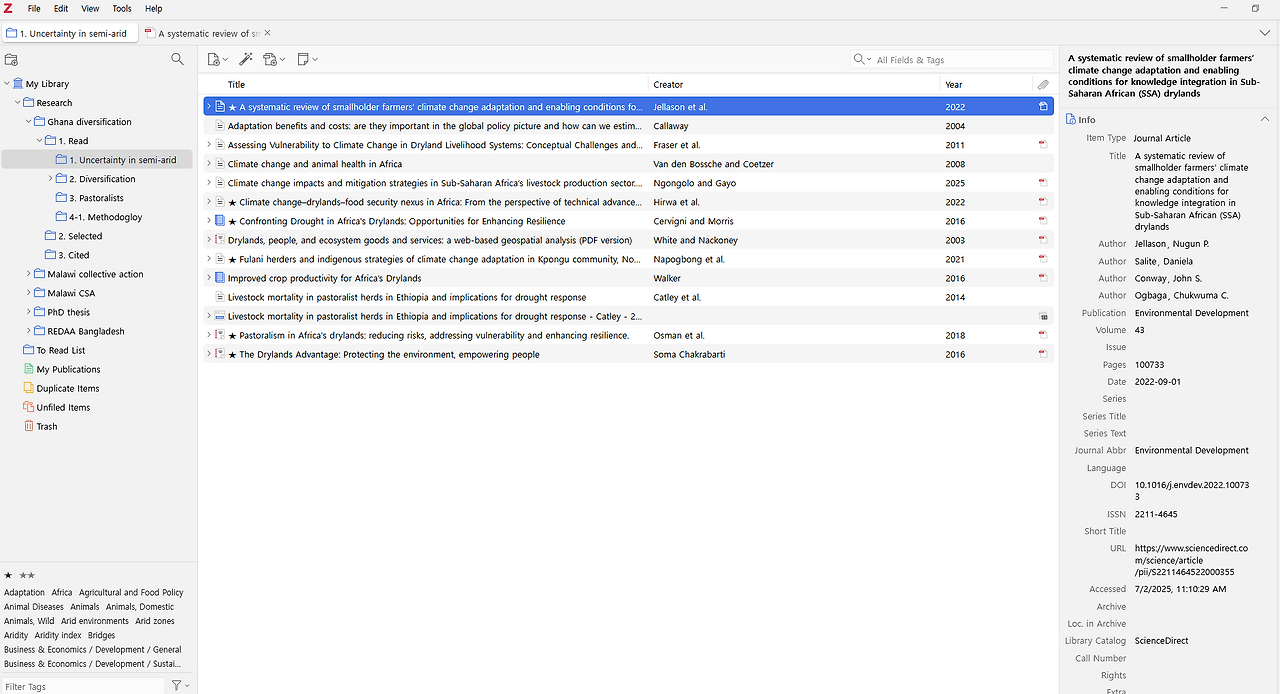Select the Callaway 2004 item row
This screenshot has height=694, width=1280.
(x=628, y=126)
